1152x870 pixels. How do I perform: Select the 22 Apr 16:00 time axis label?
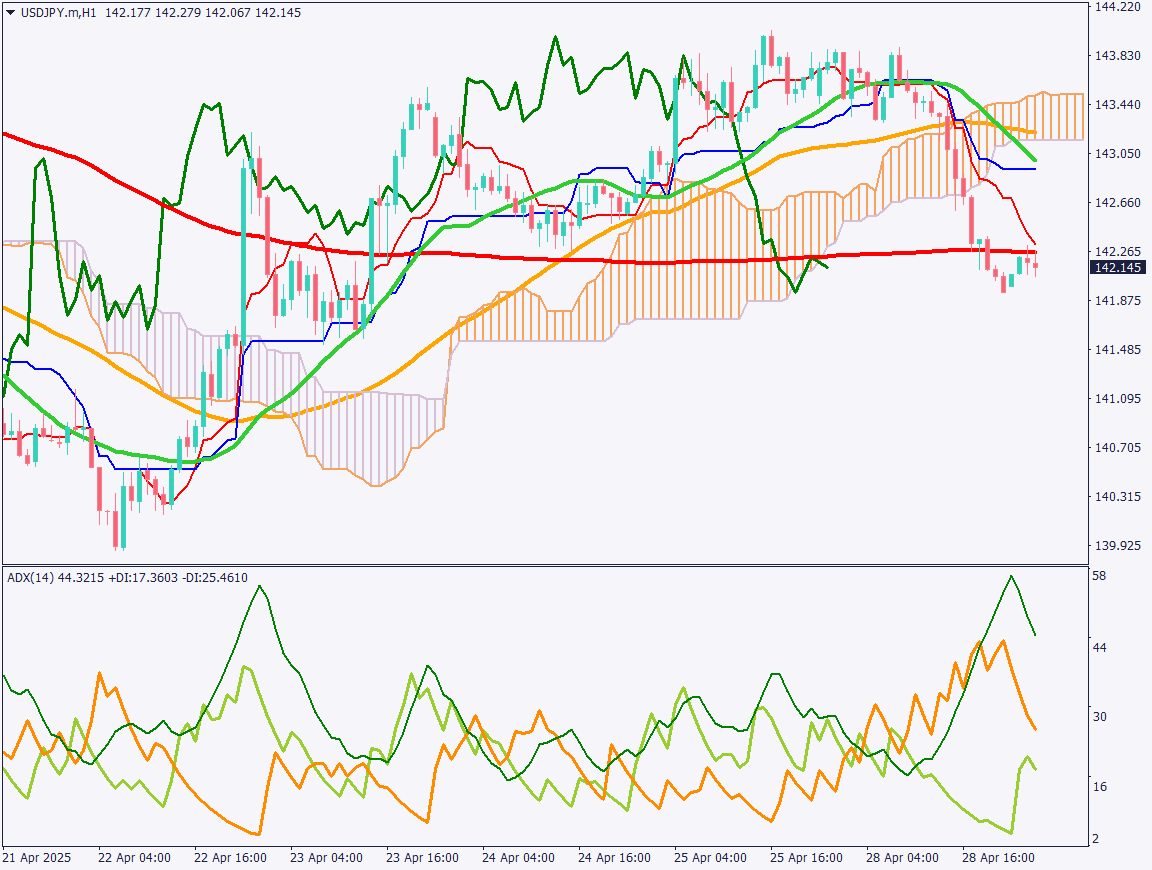[x=229, y=858]
